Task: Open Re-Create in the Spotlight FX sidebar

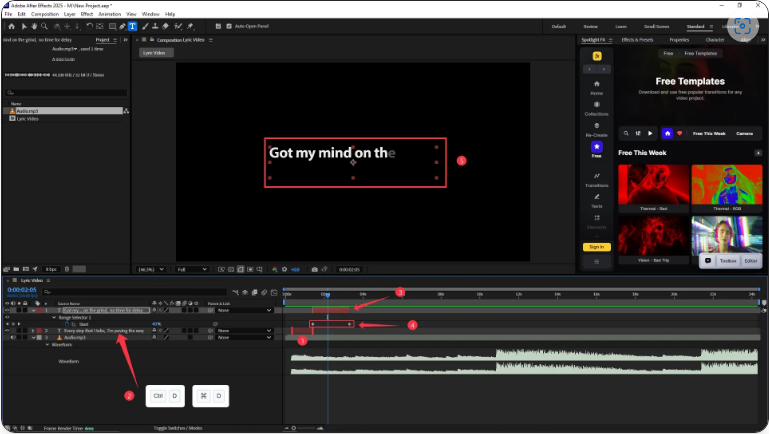Action: (x=596, y=129)
